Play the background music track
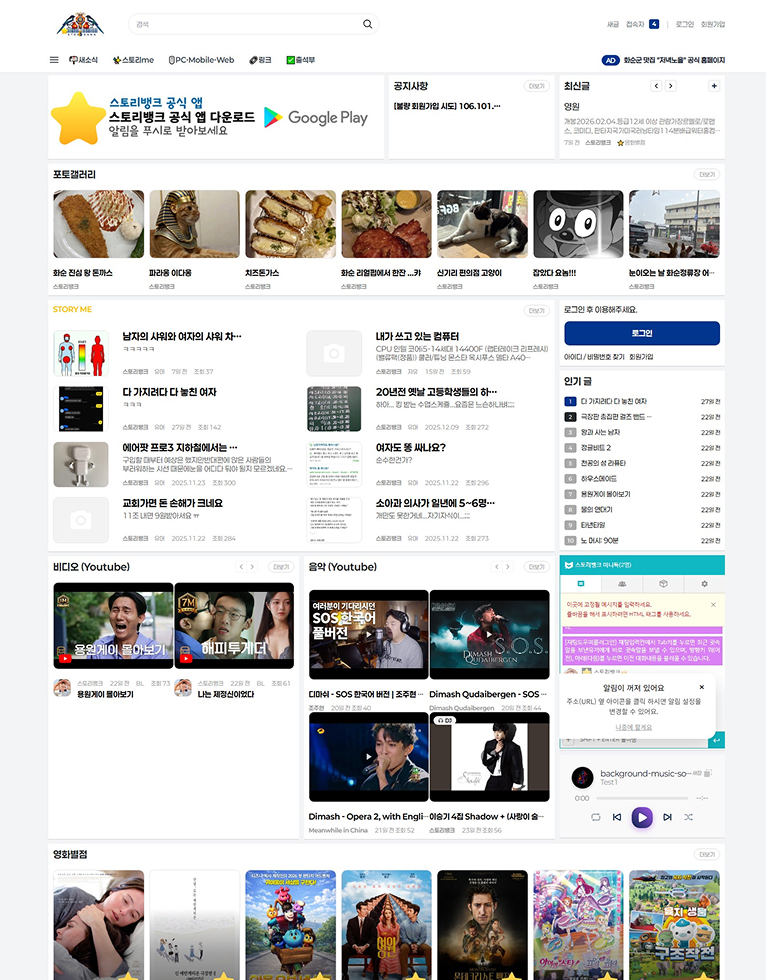Viewport: 766px width, 980px height. pos(642,817)
